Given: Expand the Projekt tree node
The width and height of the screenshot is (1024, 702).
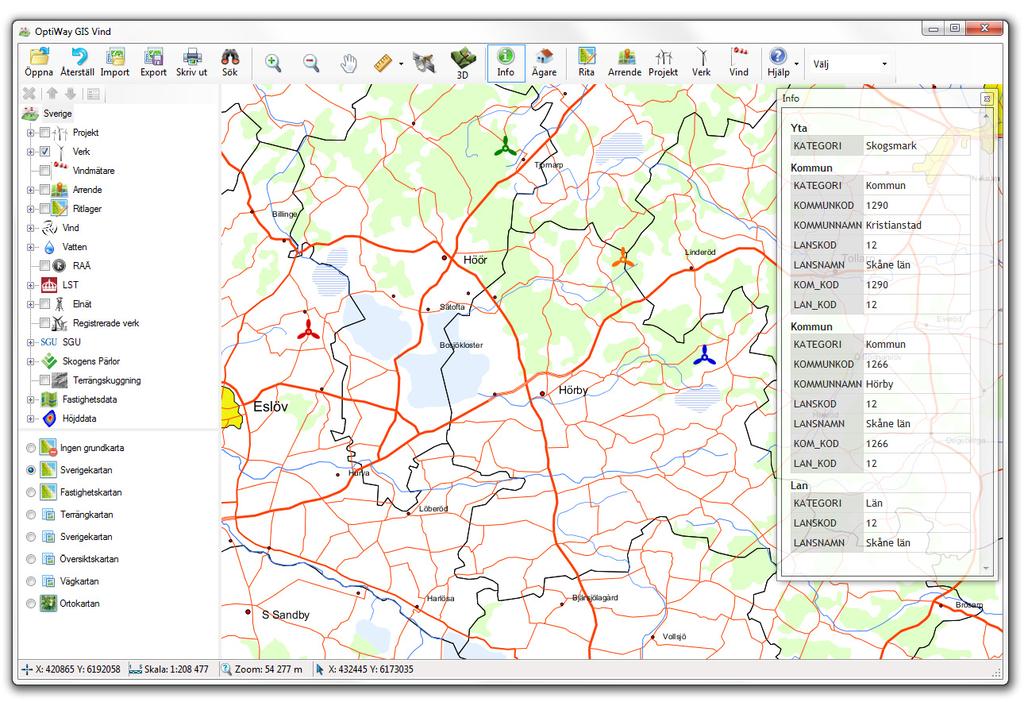Looking at the screenshot, I should coord(30,133).
